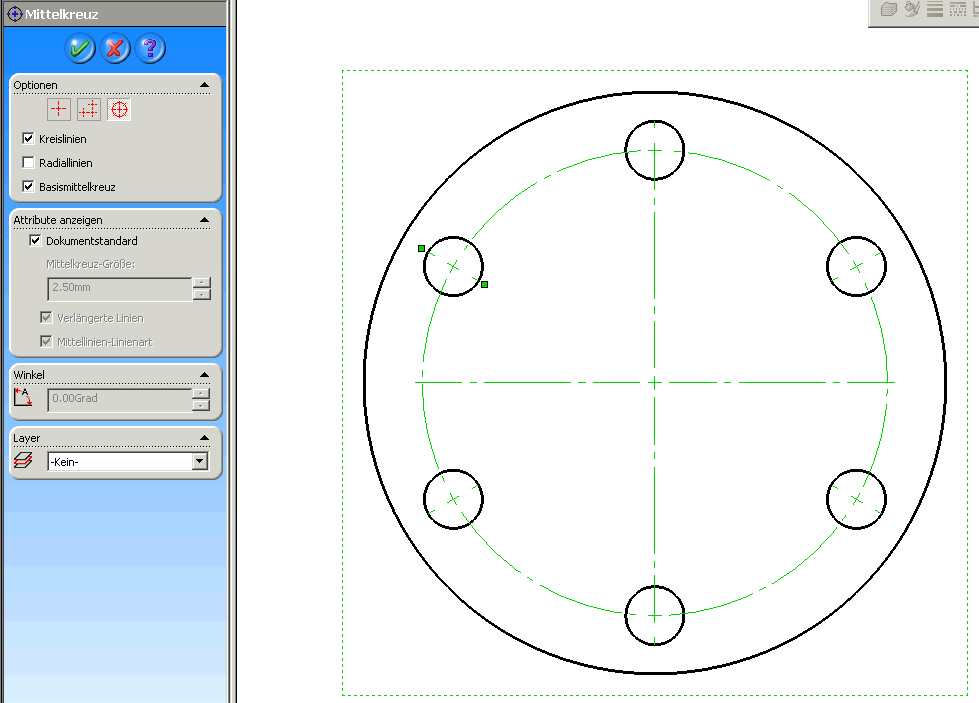Select the circular center mark option icon
Screen dimensions: 979x703
coord(119,109)
